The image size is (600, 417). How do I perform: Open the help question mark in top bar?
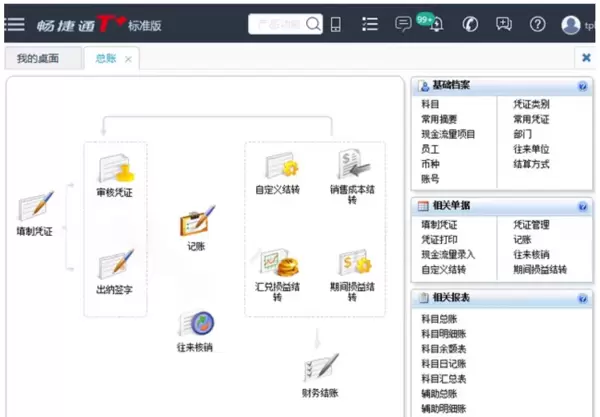click(537, 24)
